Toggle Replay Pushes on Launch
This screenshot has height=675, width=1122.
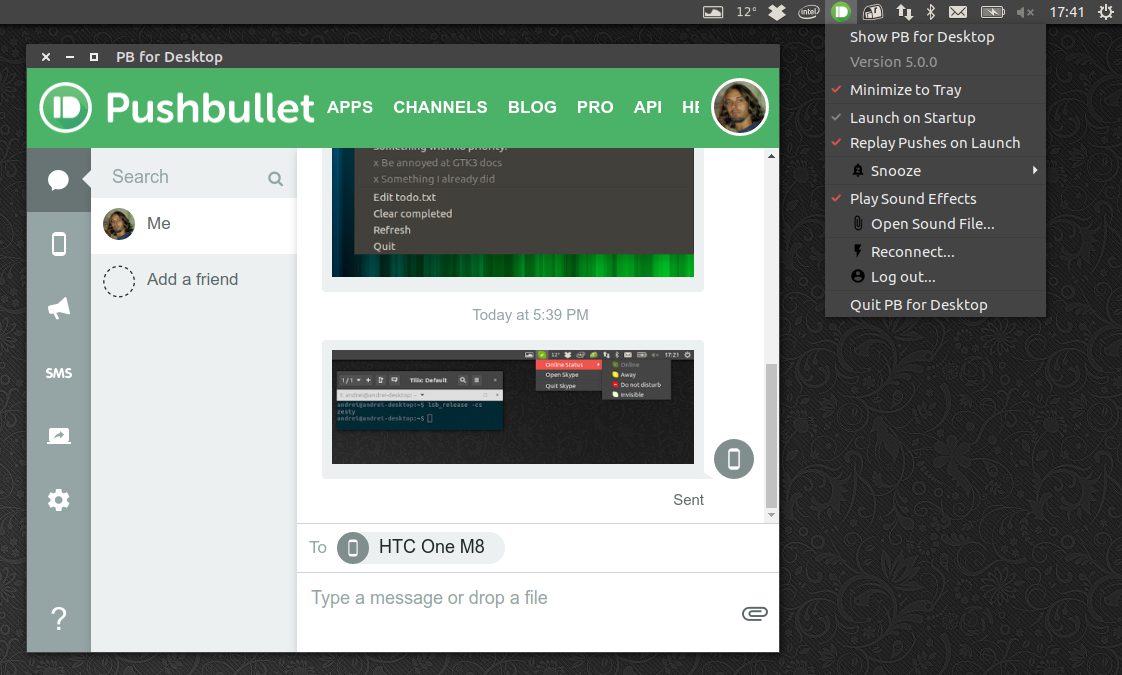[x=935, y=143]
